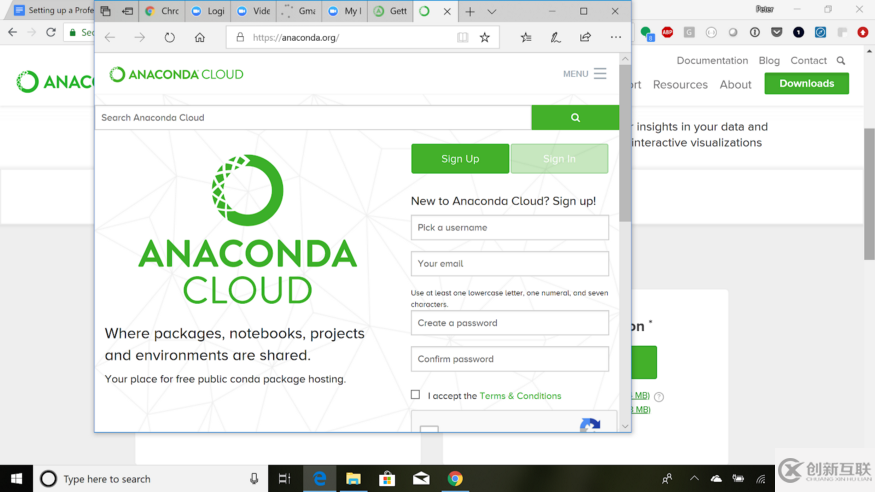Focus the Create a password field
Screen dimensions: 875x492
tap(509, 323)
